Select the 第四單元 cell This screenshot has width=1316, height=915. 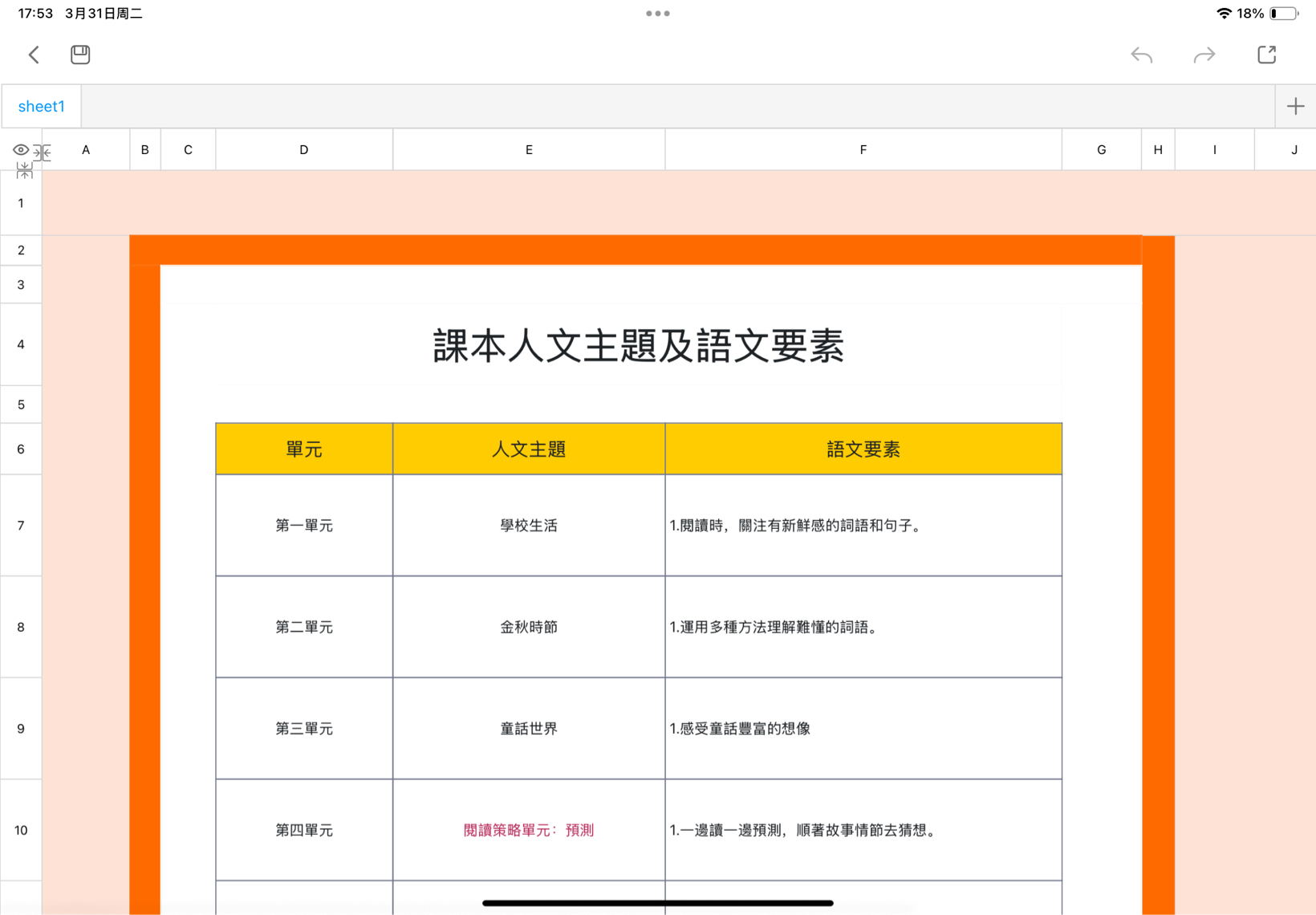pos(304,830)
